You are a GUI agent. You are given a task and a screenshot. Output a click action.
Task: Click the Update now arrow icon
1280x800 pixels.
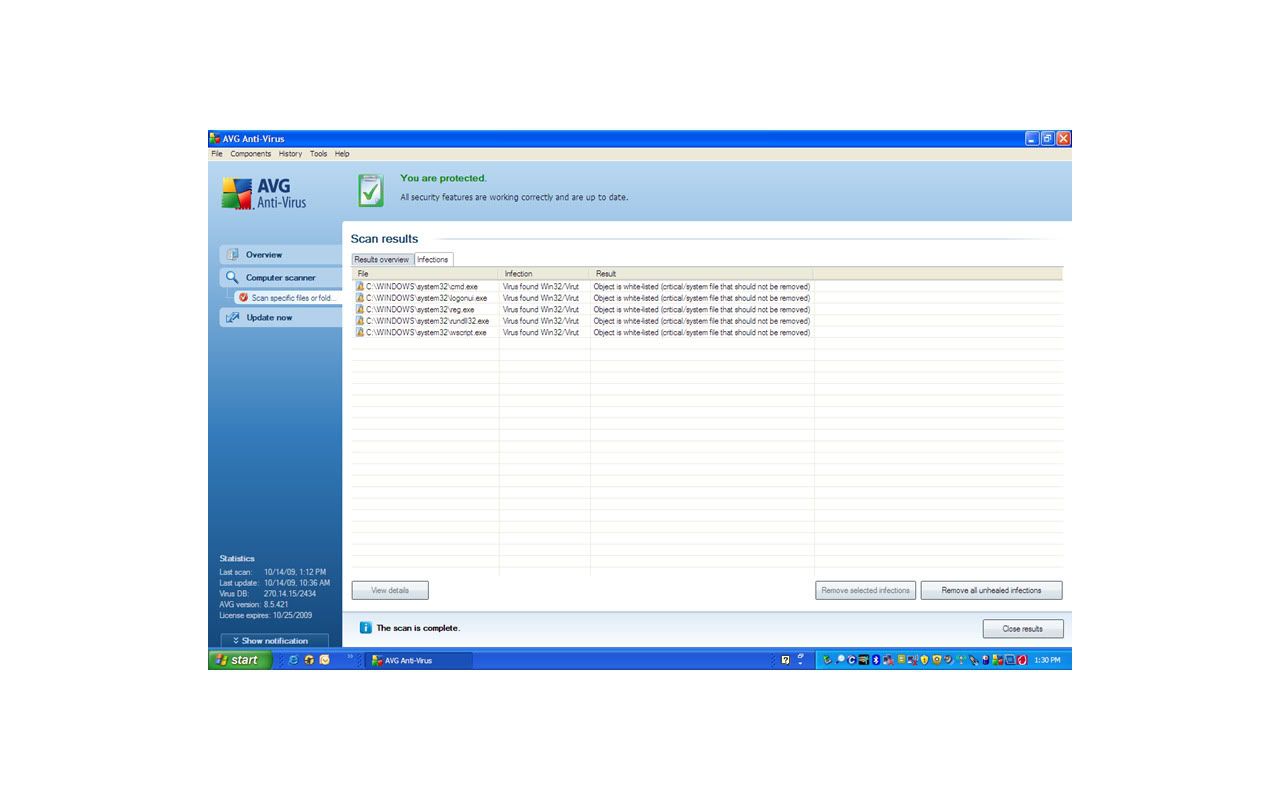(233, 318)
